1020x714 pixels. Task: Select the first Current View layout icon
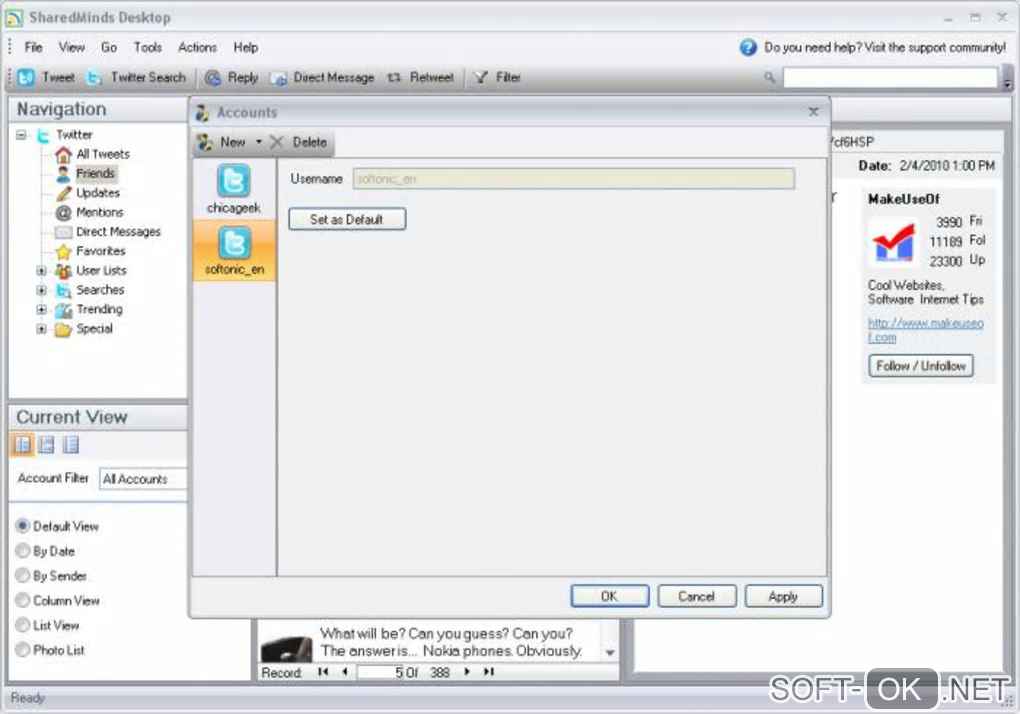(x=22, y=445)
